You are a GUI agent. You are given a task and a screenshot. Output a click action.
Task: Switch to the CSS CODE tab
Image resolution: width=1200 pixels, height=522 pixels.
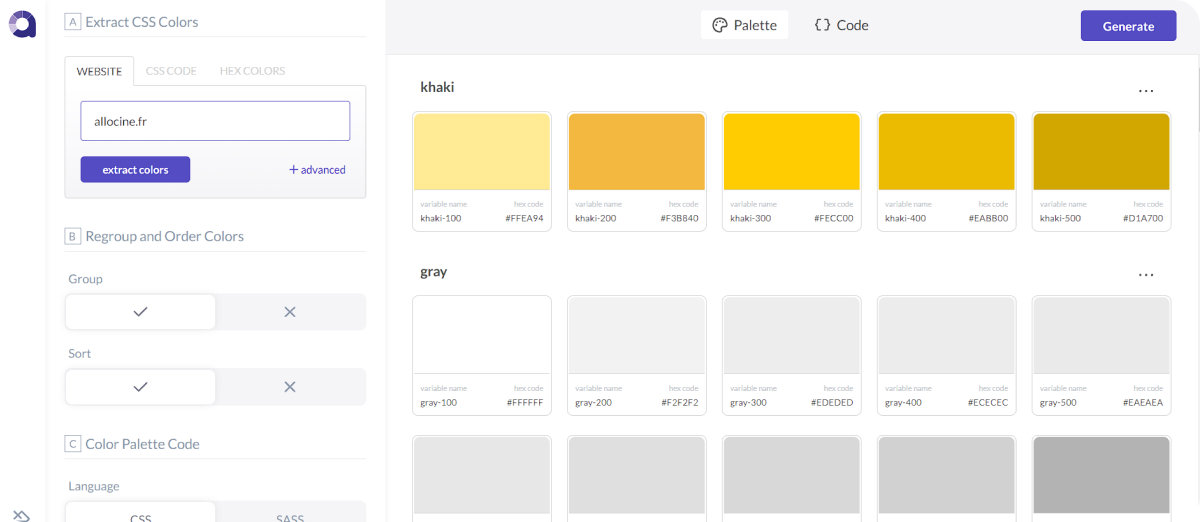click(x=171, y=71)
